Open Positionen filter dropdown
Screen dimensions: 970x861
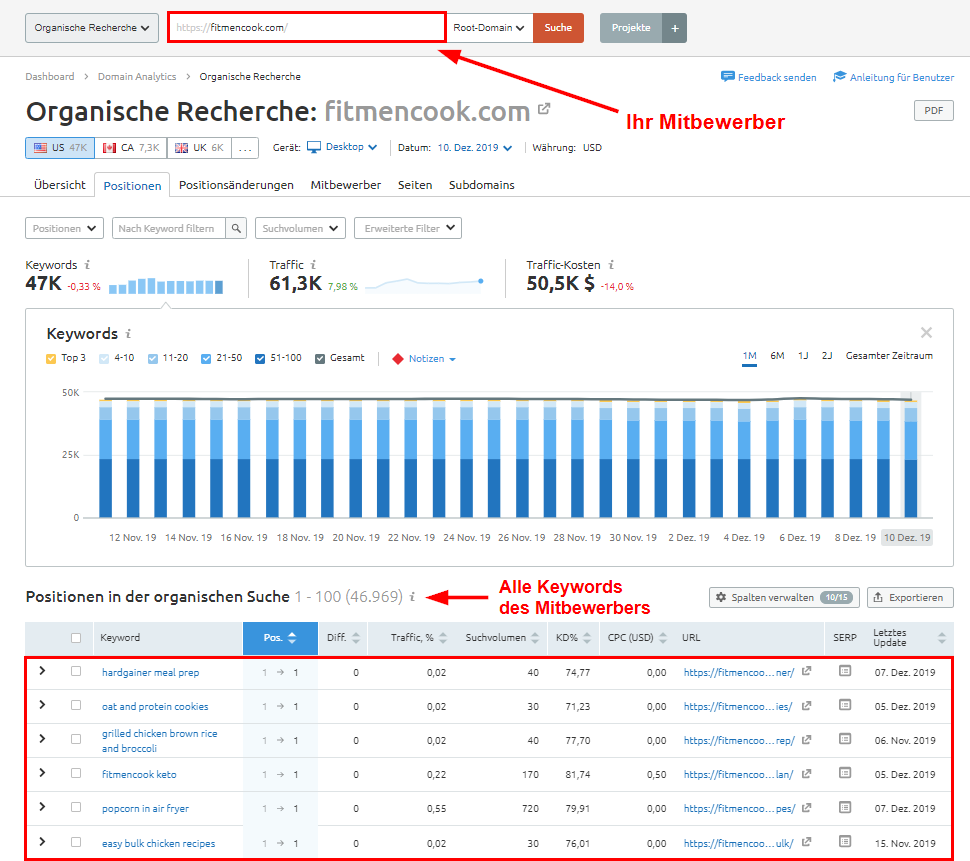tap(64, 228)
